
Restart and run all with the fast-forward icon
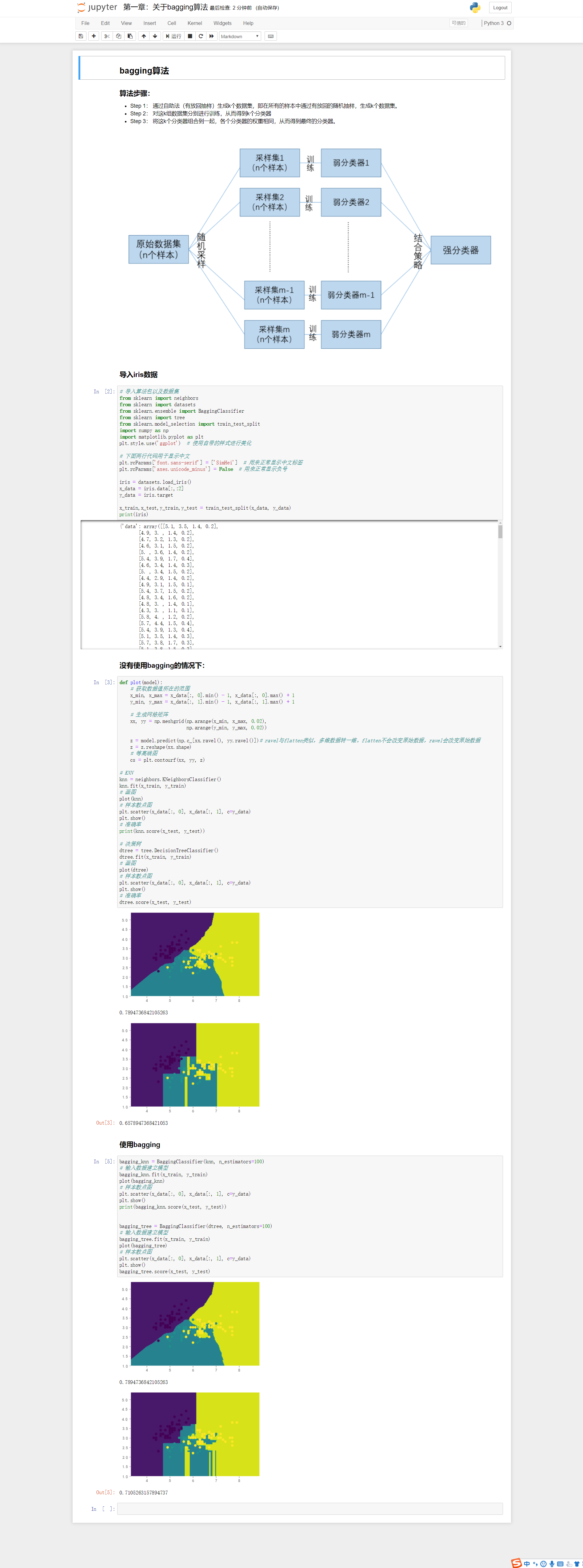point(212,36)
